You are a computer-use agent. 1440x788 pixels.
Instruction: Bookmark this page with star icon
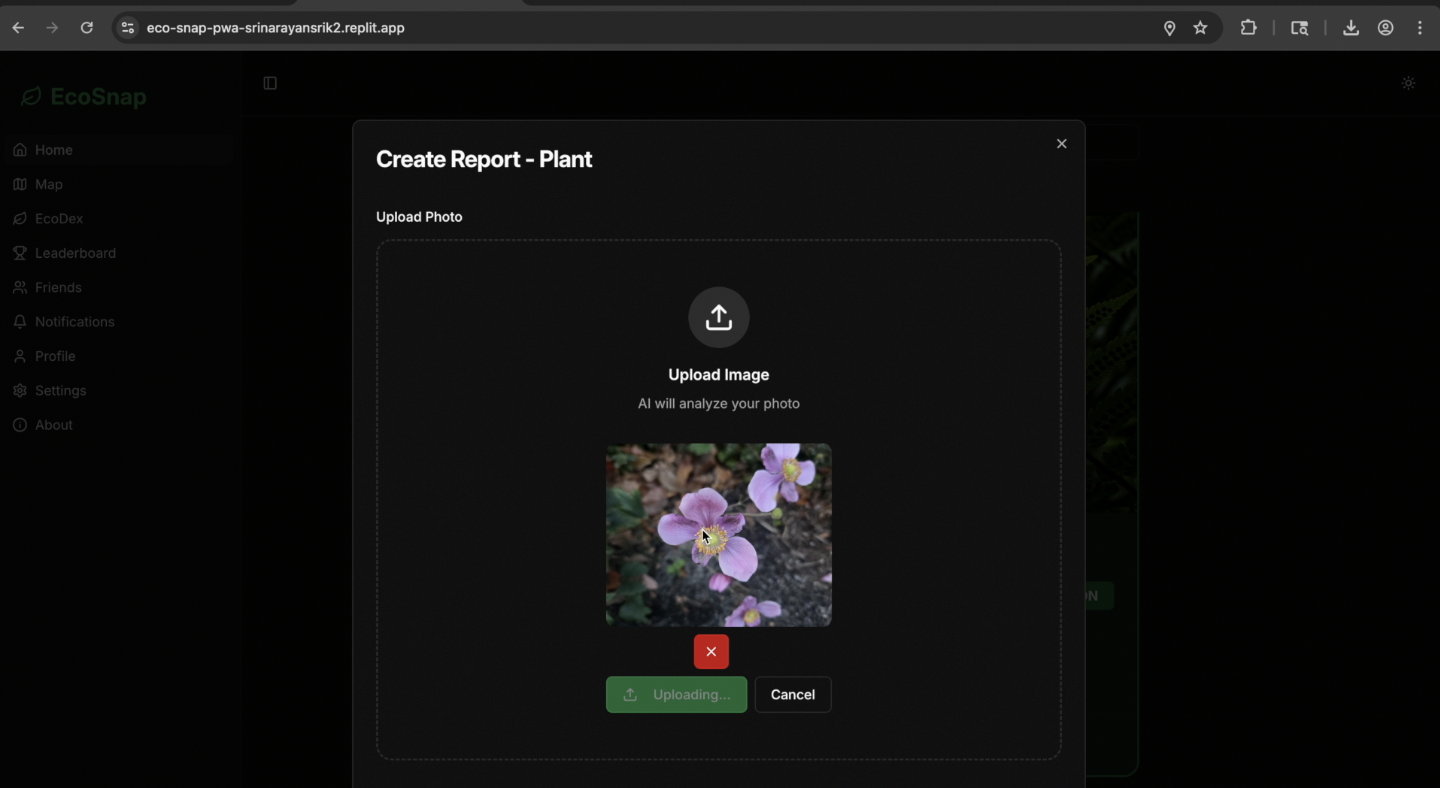(1200, 28)
